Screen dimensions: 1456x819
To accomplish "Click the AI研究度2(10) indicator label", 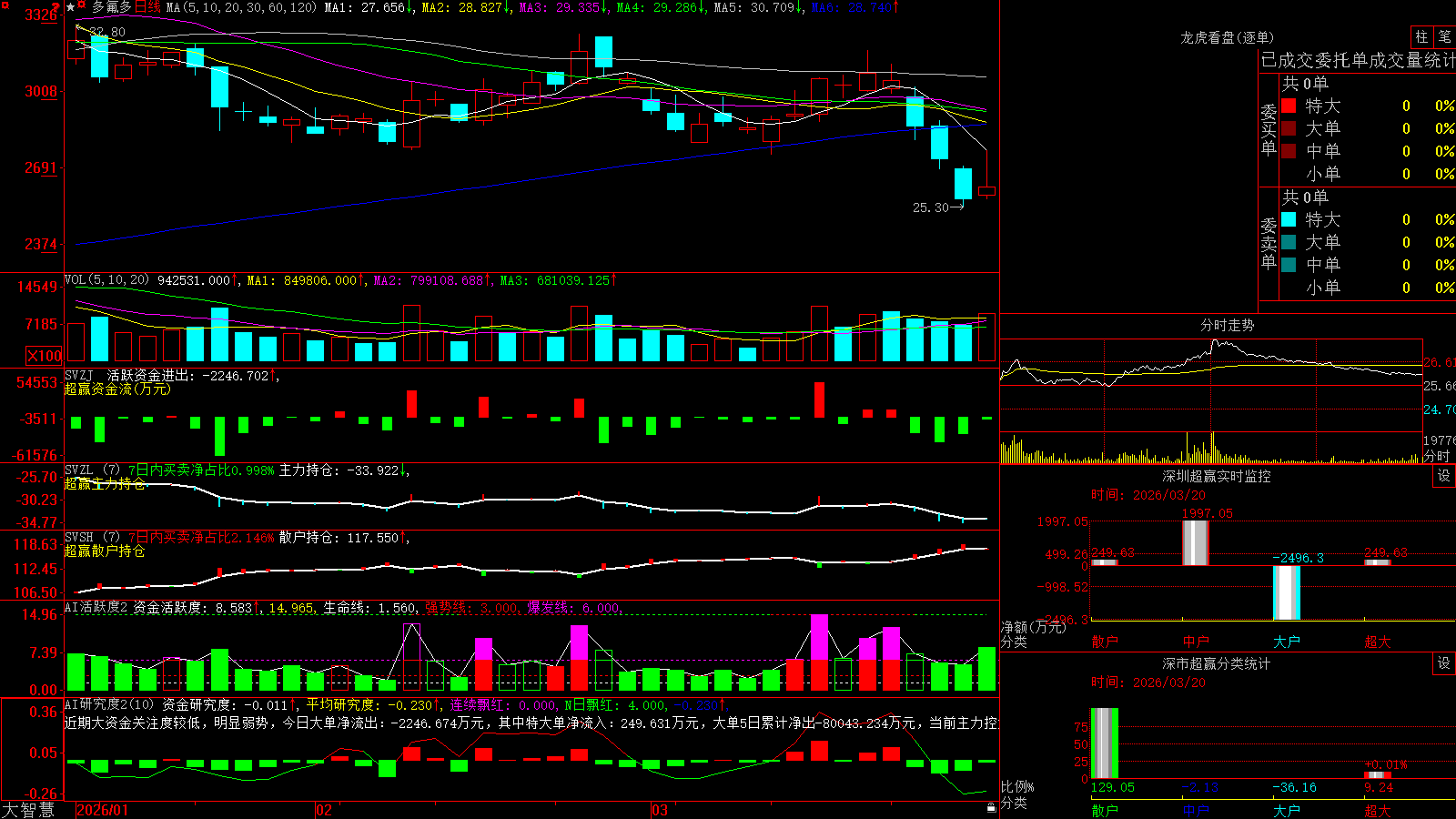I will tap(109, 704).
